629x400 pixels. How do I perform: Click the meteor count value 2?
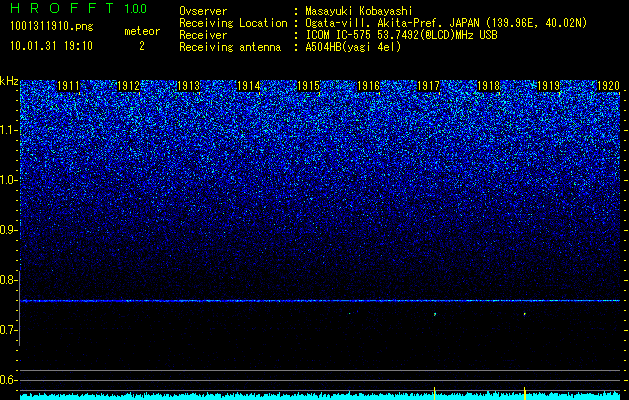[142, 46]
